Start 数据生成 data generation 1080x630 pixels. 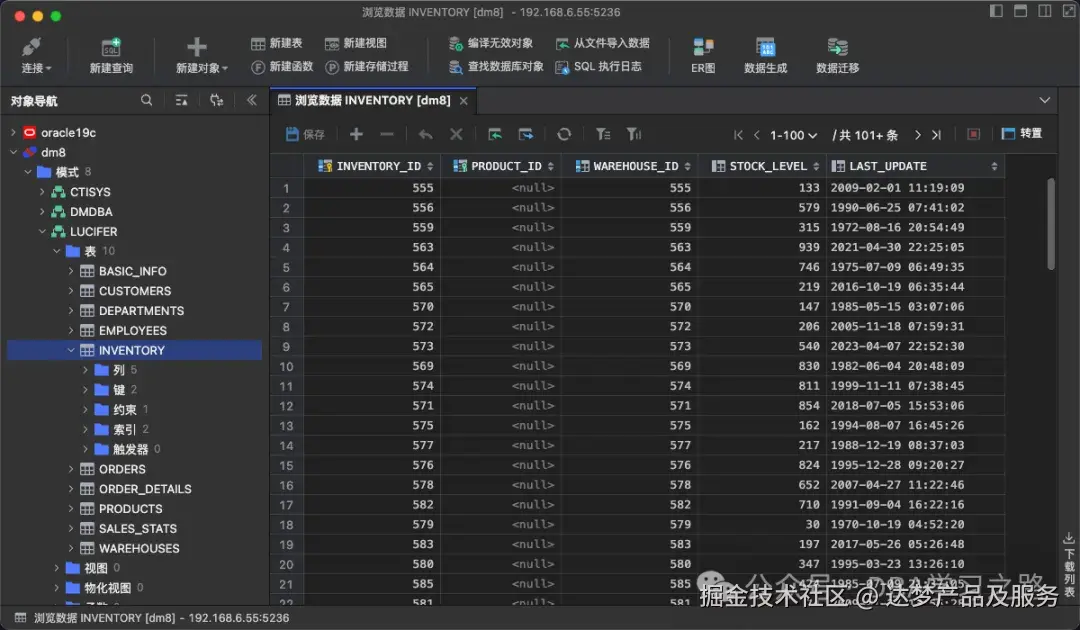pos(765,54)
